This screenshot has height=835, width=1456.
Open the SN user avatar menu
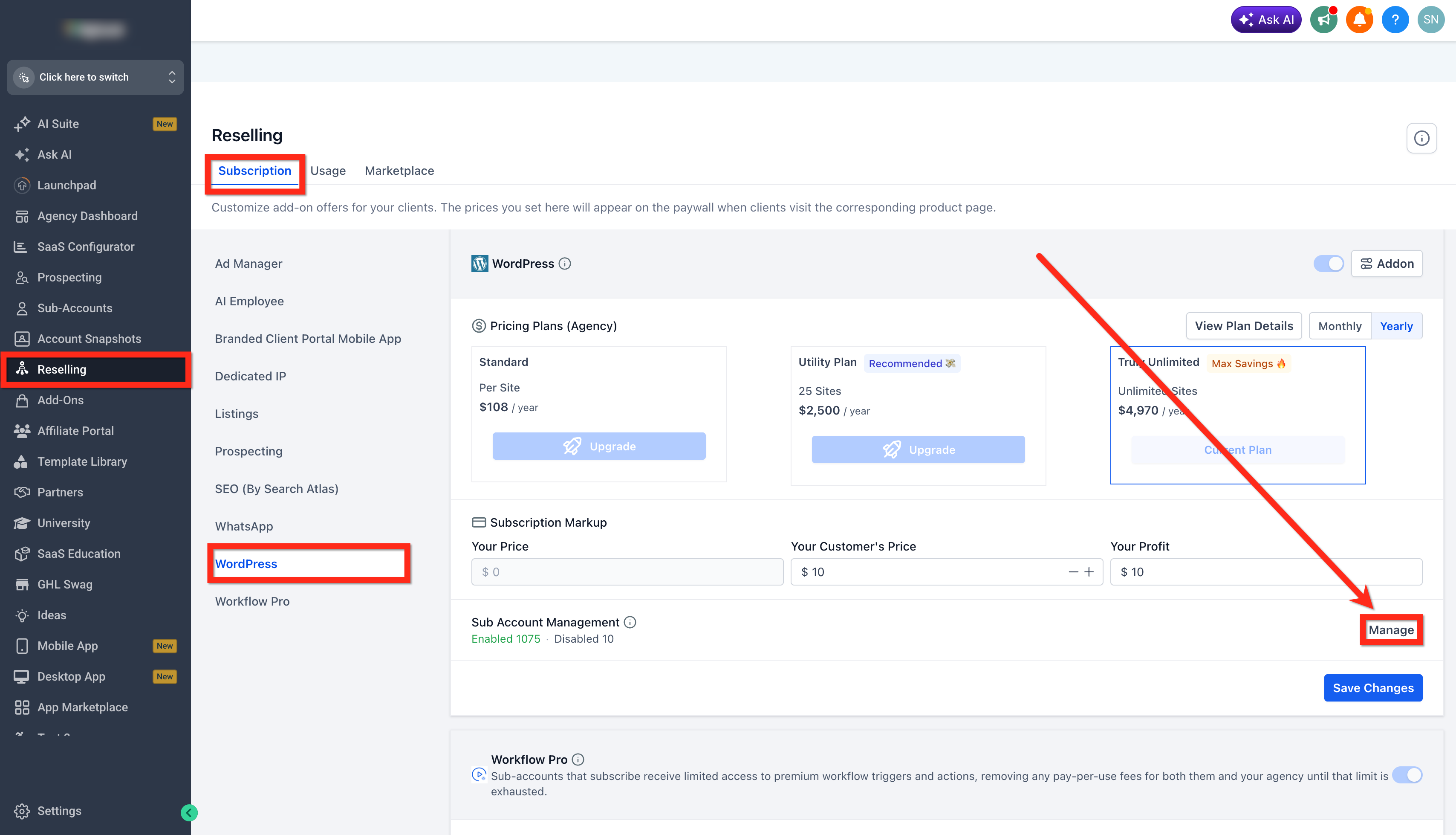coord(1431,20)
